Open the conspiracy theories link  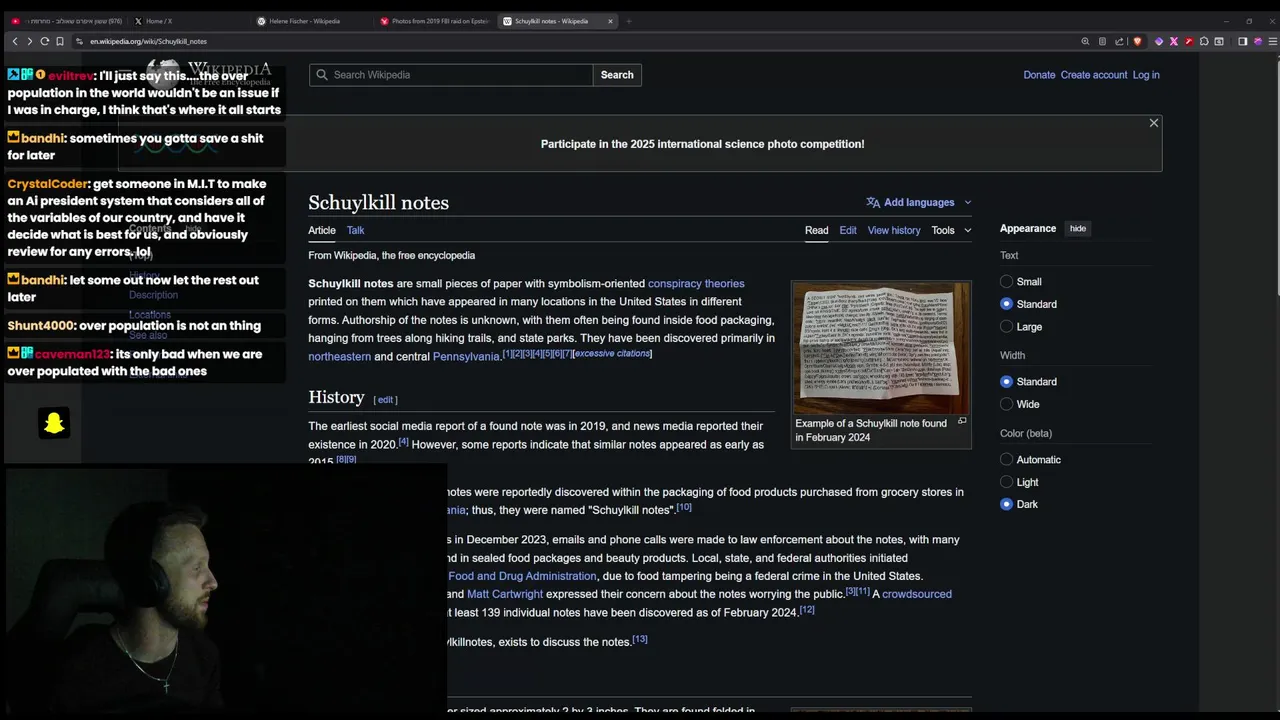click(696, 284)
